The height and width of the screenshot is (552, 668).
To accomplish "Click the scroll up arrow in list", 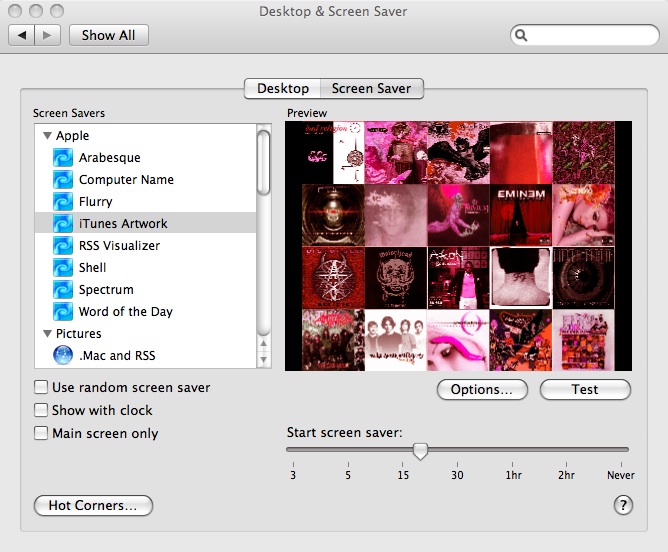I will point(264,343).
